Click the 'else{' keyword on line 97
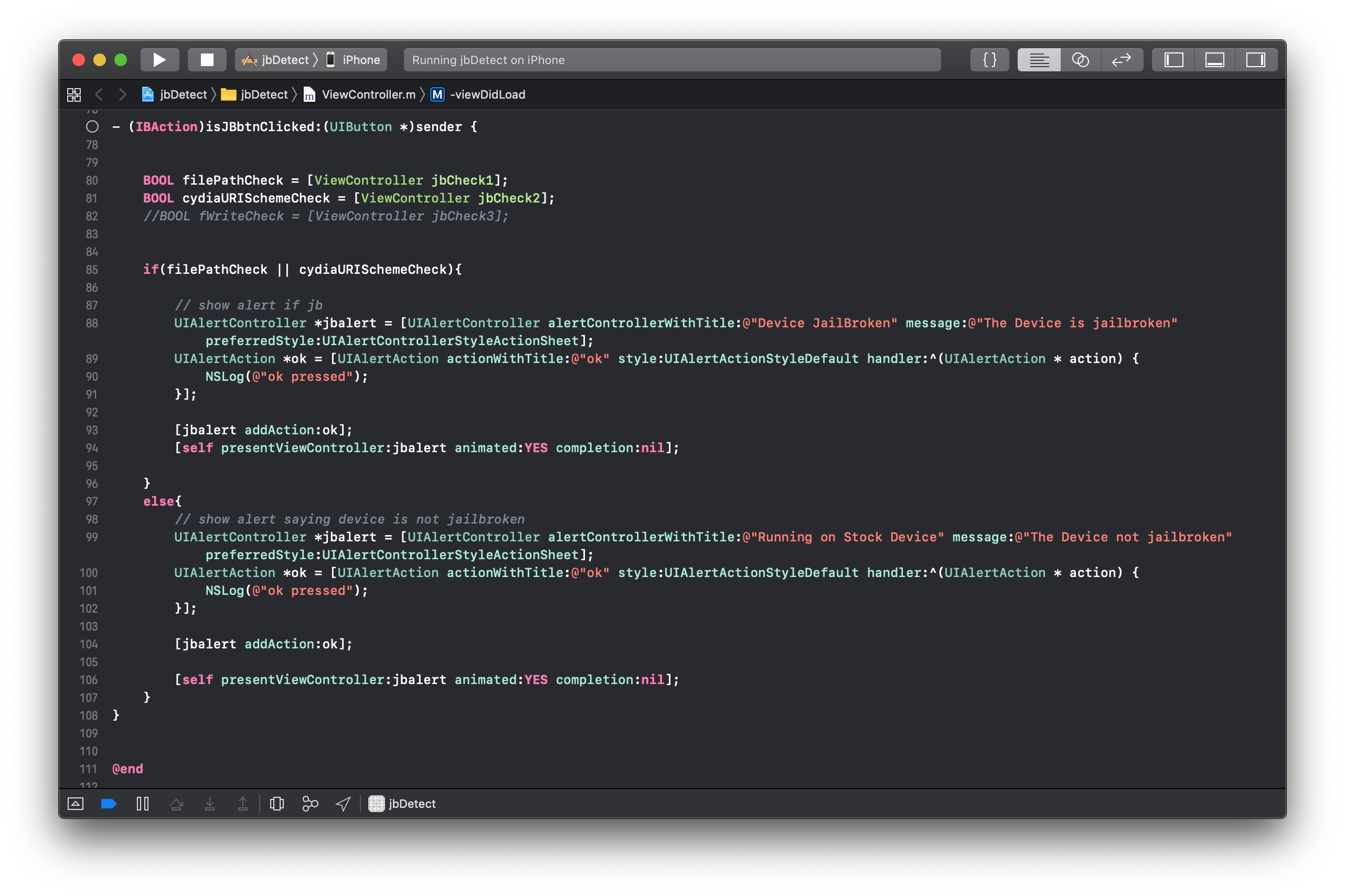Image resolution: width=1345 pixels, height=896 pixels. pyautogui.click(x=162, y=502)
